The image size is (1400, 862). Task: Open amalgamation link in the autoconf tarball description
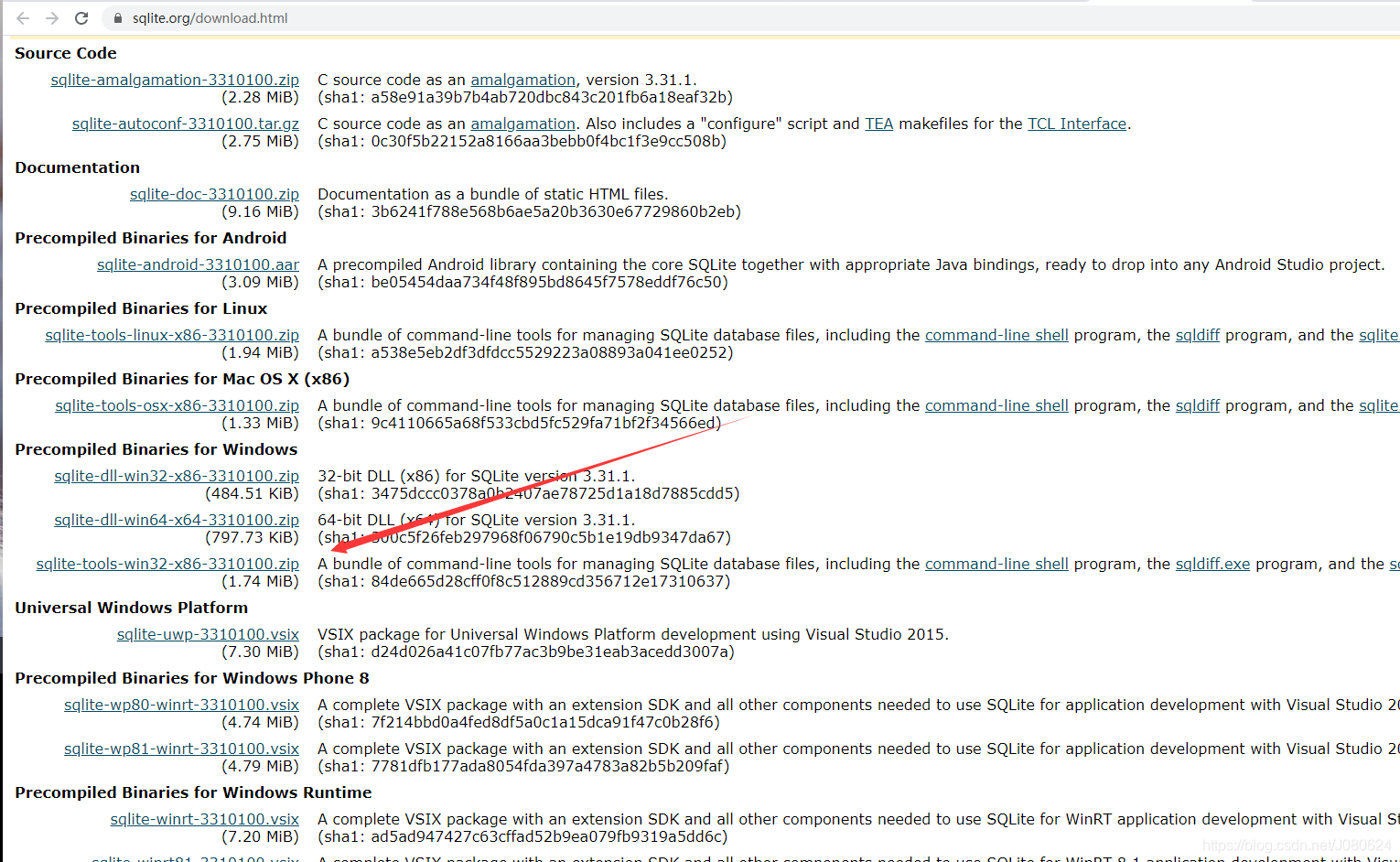(x=522, y=124)
